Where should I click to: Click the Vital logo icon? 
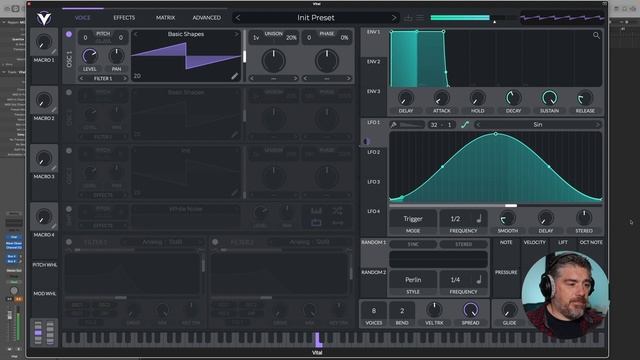44,18
